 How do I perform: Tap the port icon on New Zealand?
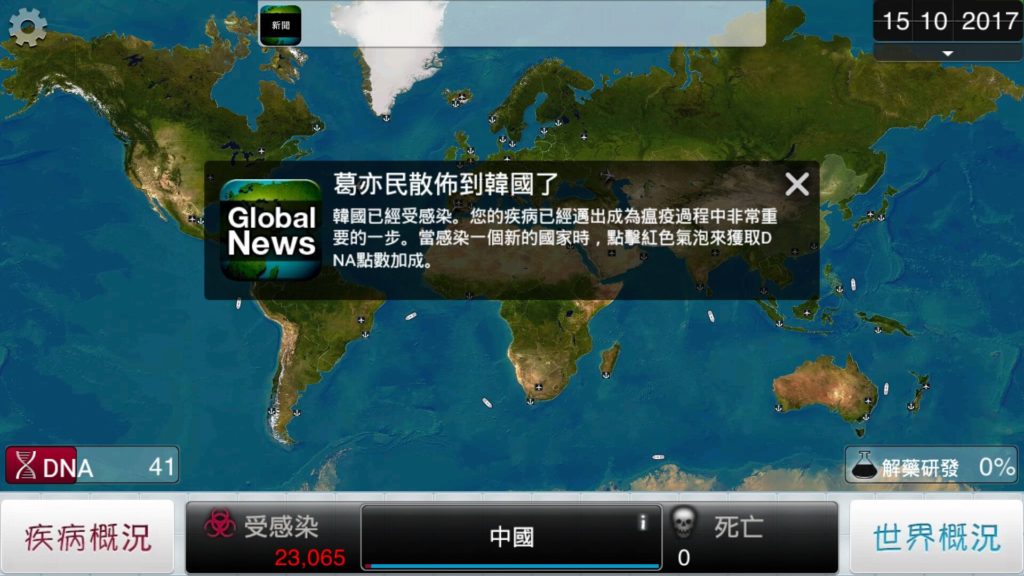point(912,406)
